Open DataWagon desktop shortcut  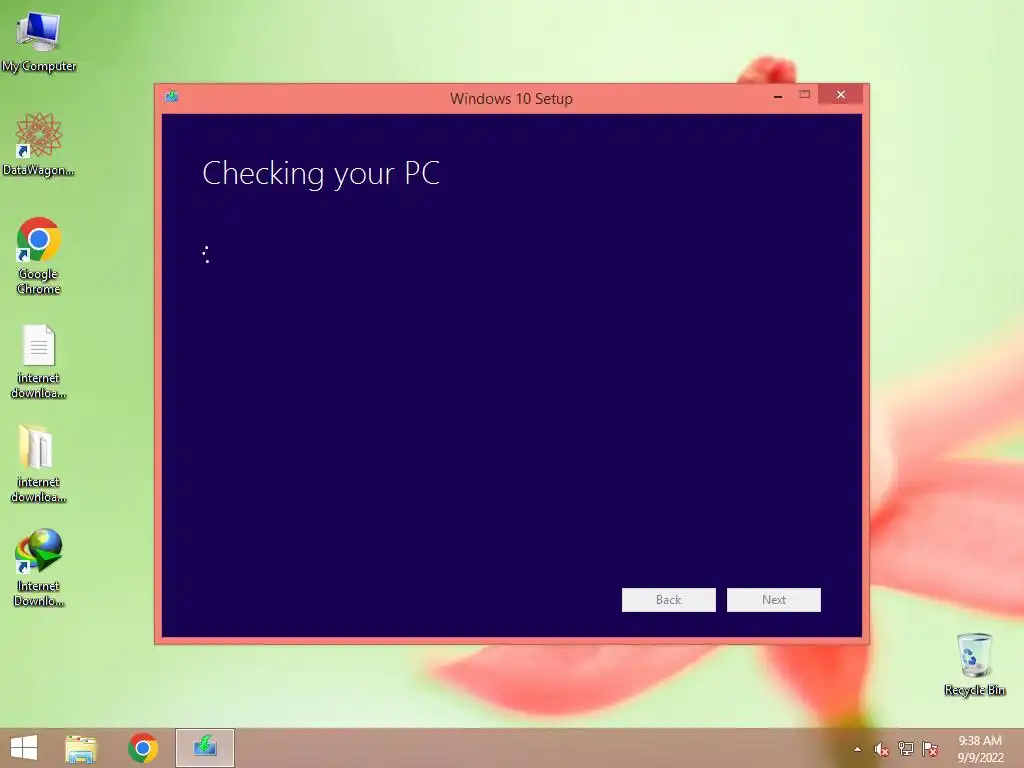click(x=39, y=144)
